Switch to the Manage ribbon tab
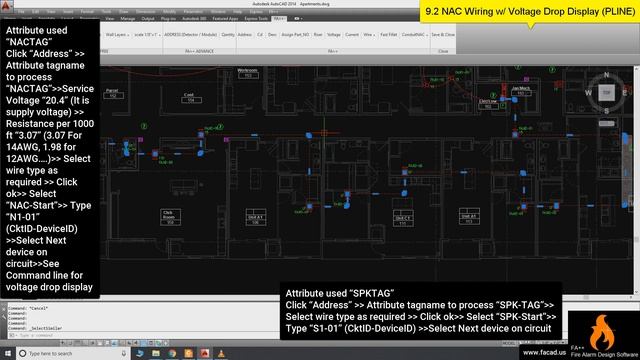 tap(128, 19)
